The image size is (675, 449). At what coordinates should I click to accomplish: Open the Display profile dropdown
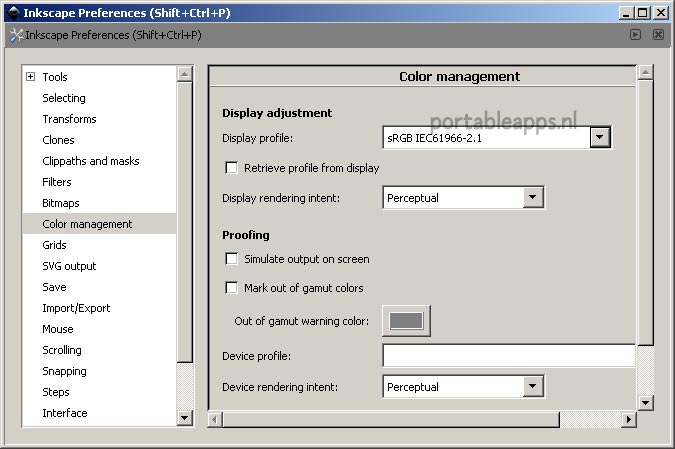600,138
